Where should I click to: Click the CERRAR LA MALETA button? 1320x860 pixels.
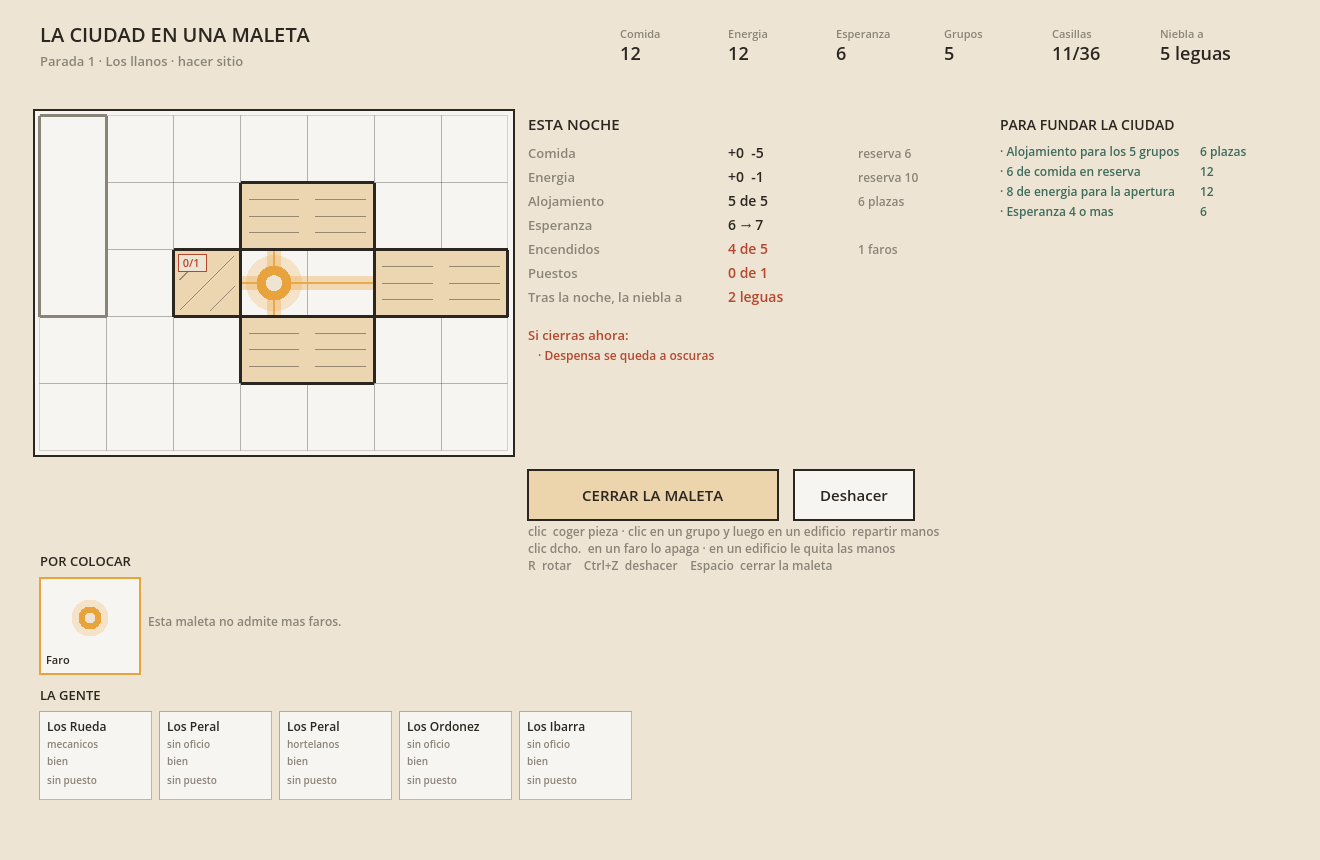(653, 495)
